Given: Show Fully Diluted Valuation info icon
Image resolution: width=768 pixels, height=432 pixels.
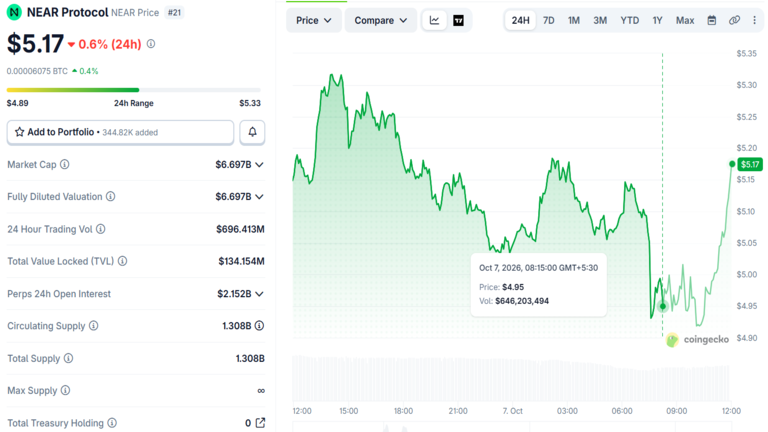Looking at the screenshot, I should (x=111, y=196).
